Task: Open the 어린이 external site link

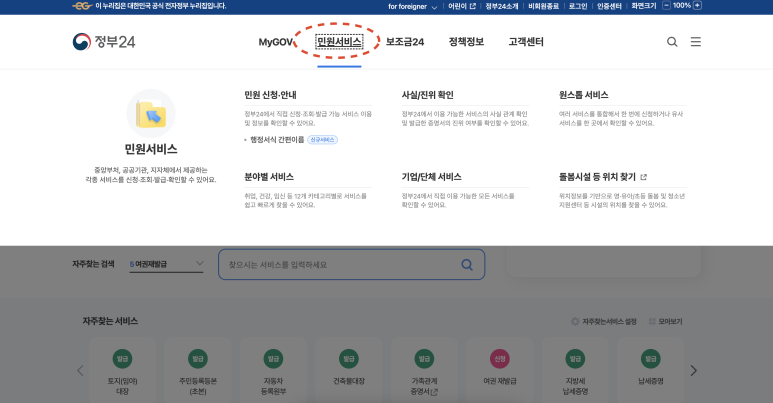Action: (x=461, y=6)
